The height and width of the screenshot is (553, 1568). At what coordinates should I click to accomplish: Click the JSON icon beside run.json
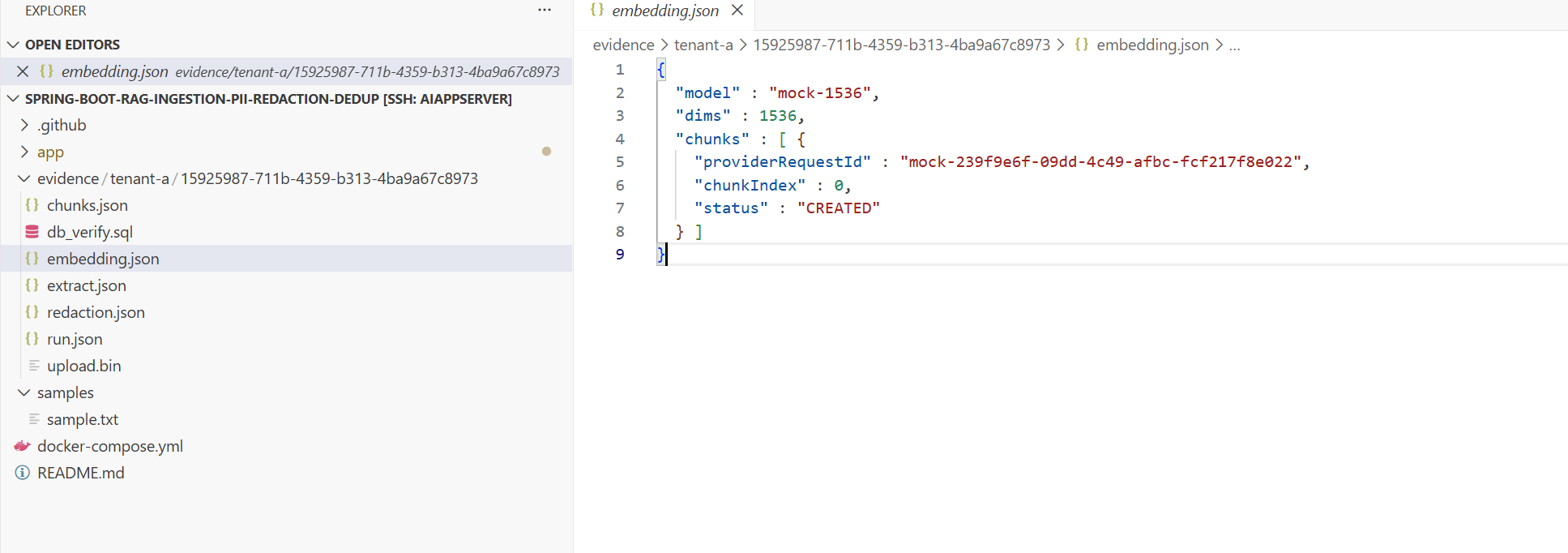pyautogui.click(x=32, y=339)
